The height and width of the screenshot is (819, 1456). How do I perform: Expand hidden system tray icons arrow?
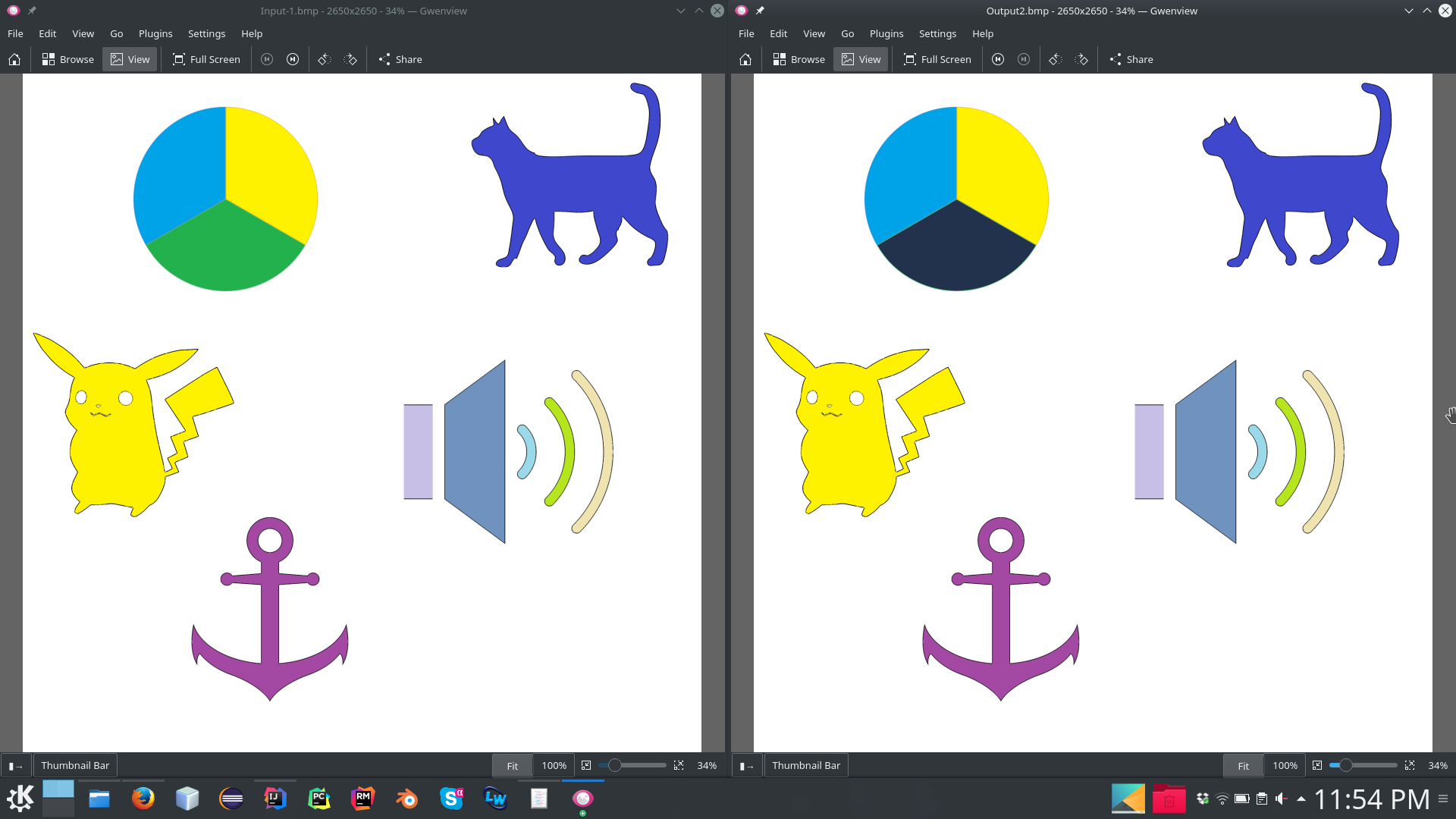pyautogui.click(x=1301, y=799)
